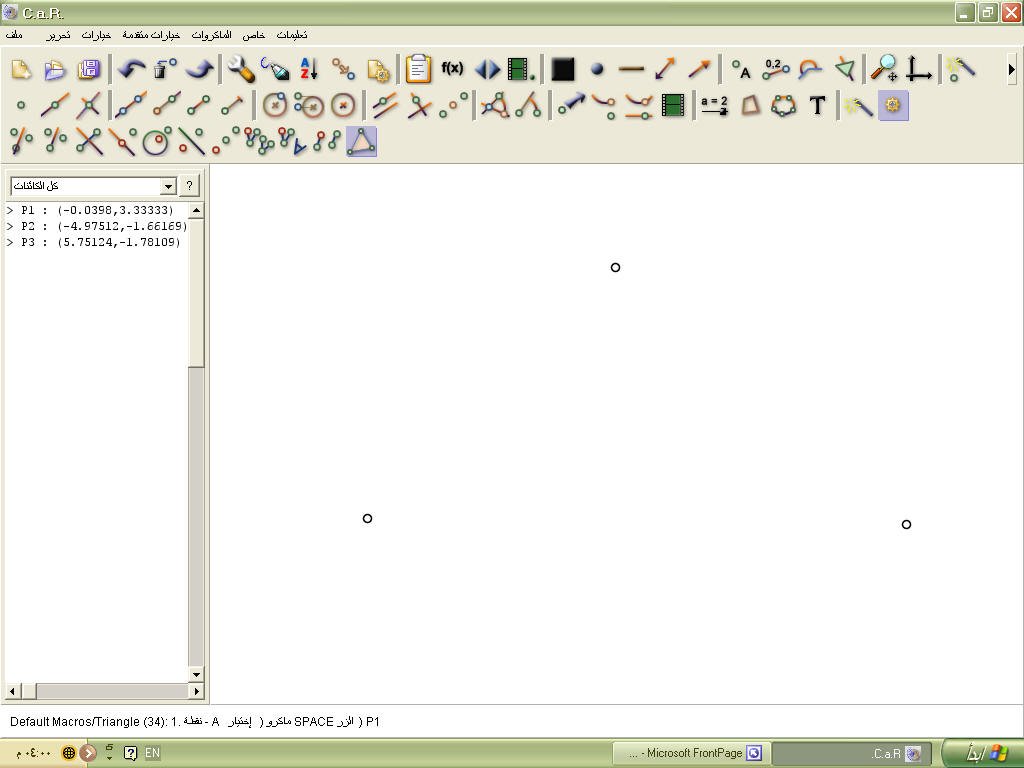This screenshot has height=768, width=1024.
Task: Select the A-Z sort/rename icon
Action: (x=309, y=69)
